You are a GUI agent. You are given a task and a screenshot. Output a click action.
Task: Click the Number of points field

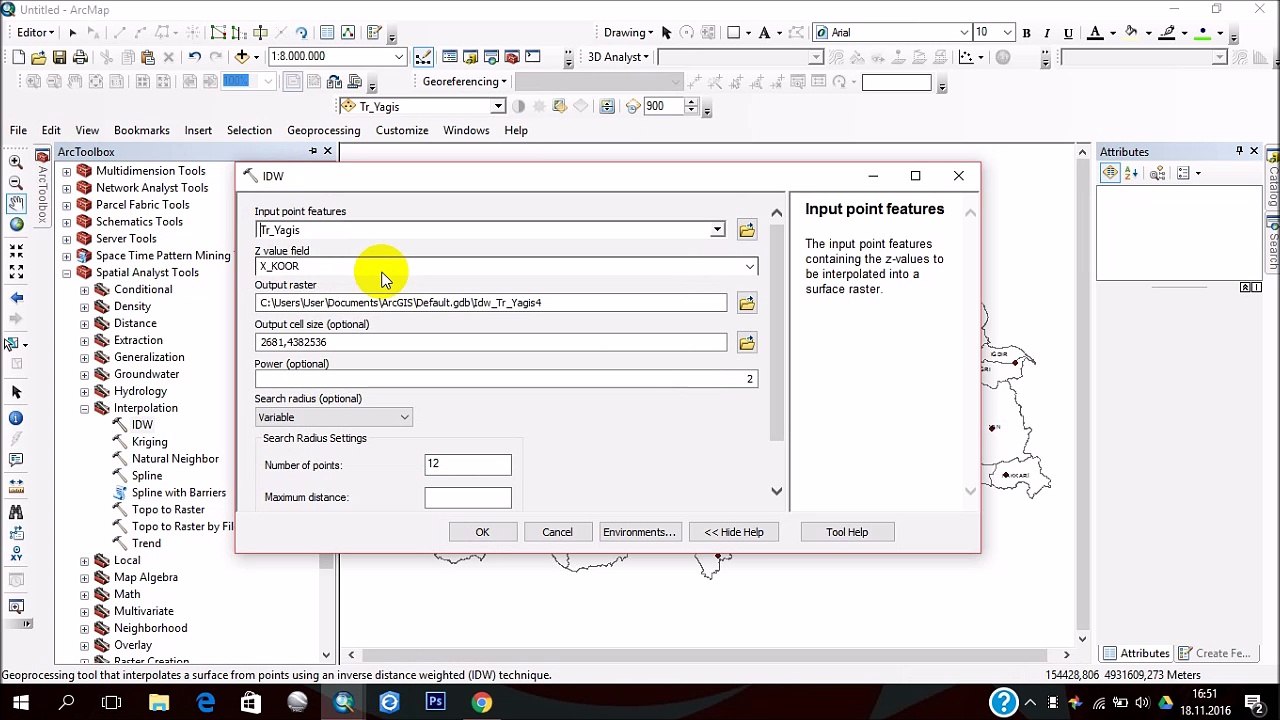tap(468, 464)
